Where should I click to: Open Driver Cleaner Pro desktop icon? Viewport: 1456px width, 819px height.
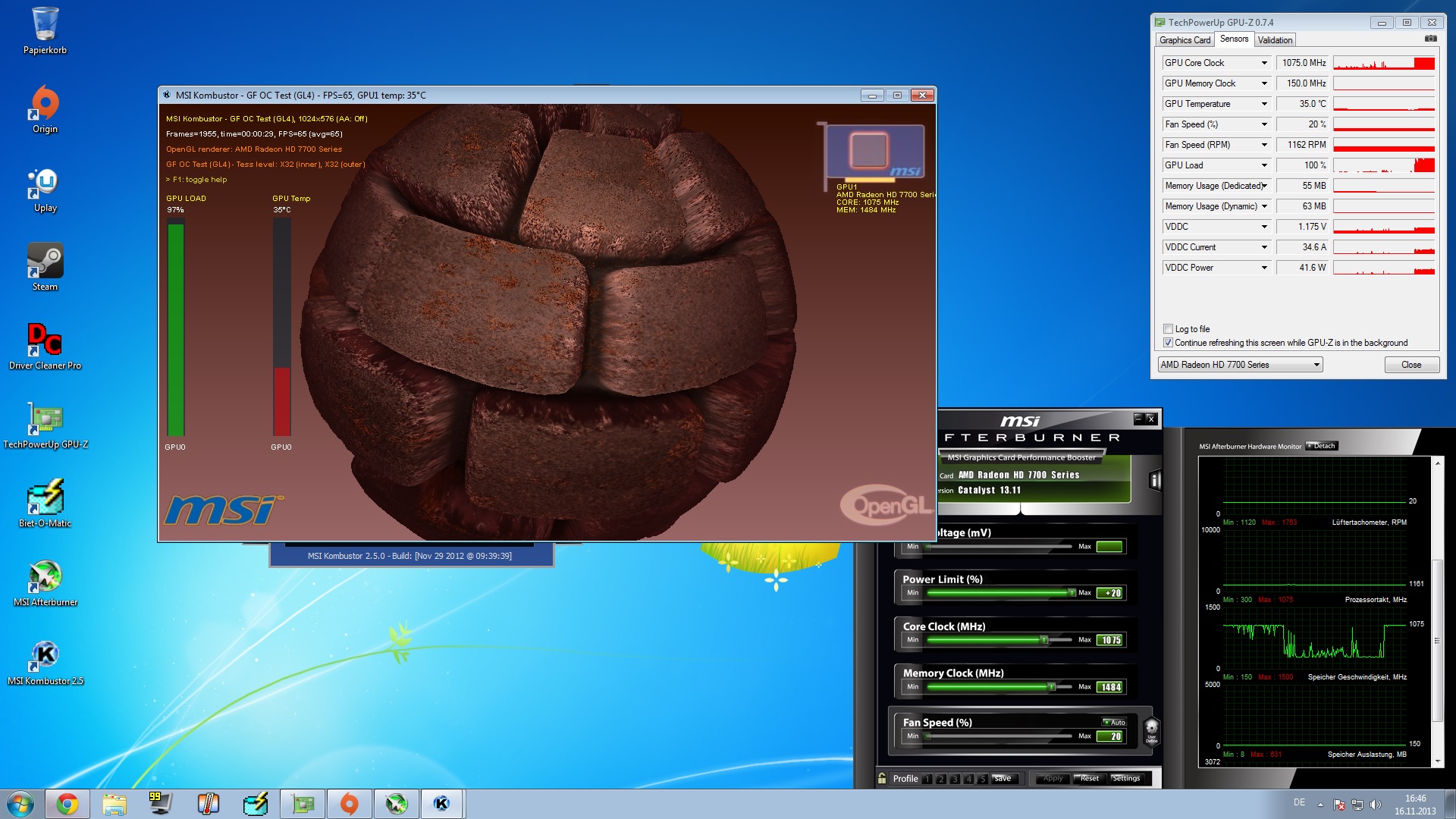coord(45,346)
